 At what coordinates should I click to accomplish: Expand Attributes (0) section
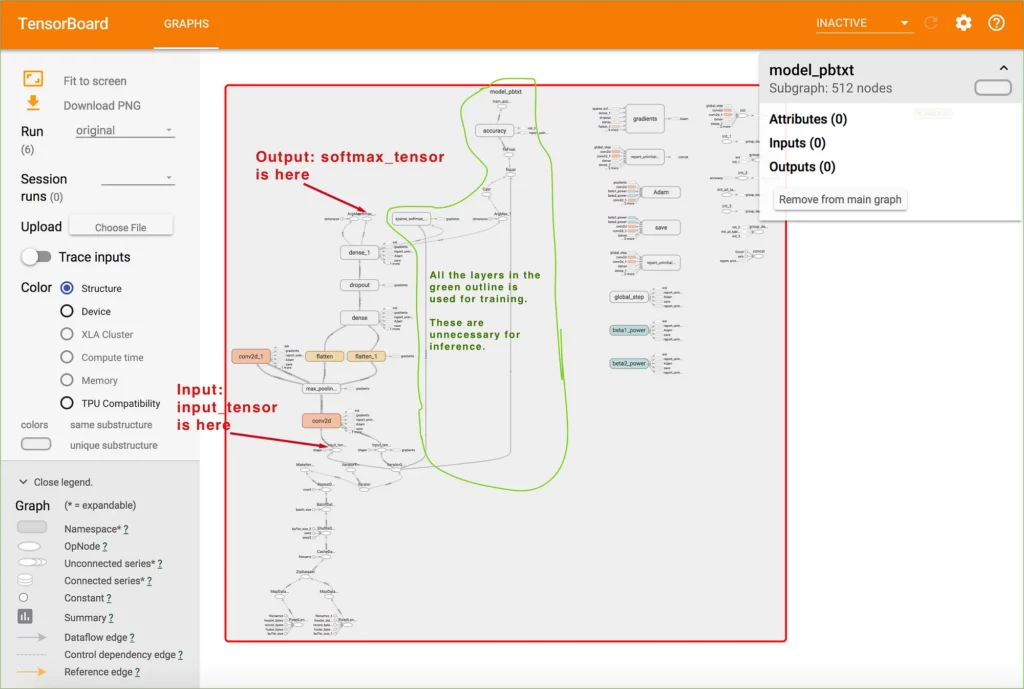click(x=808, y=119)
